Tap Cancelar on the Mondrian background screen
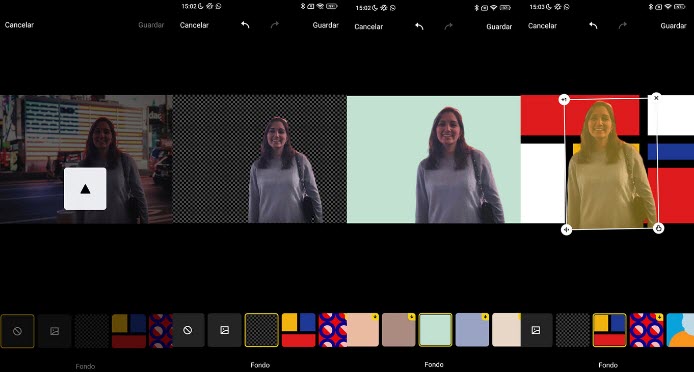 pyautogui.click(x=542, y=26)
